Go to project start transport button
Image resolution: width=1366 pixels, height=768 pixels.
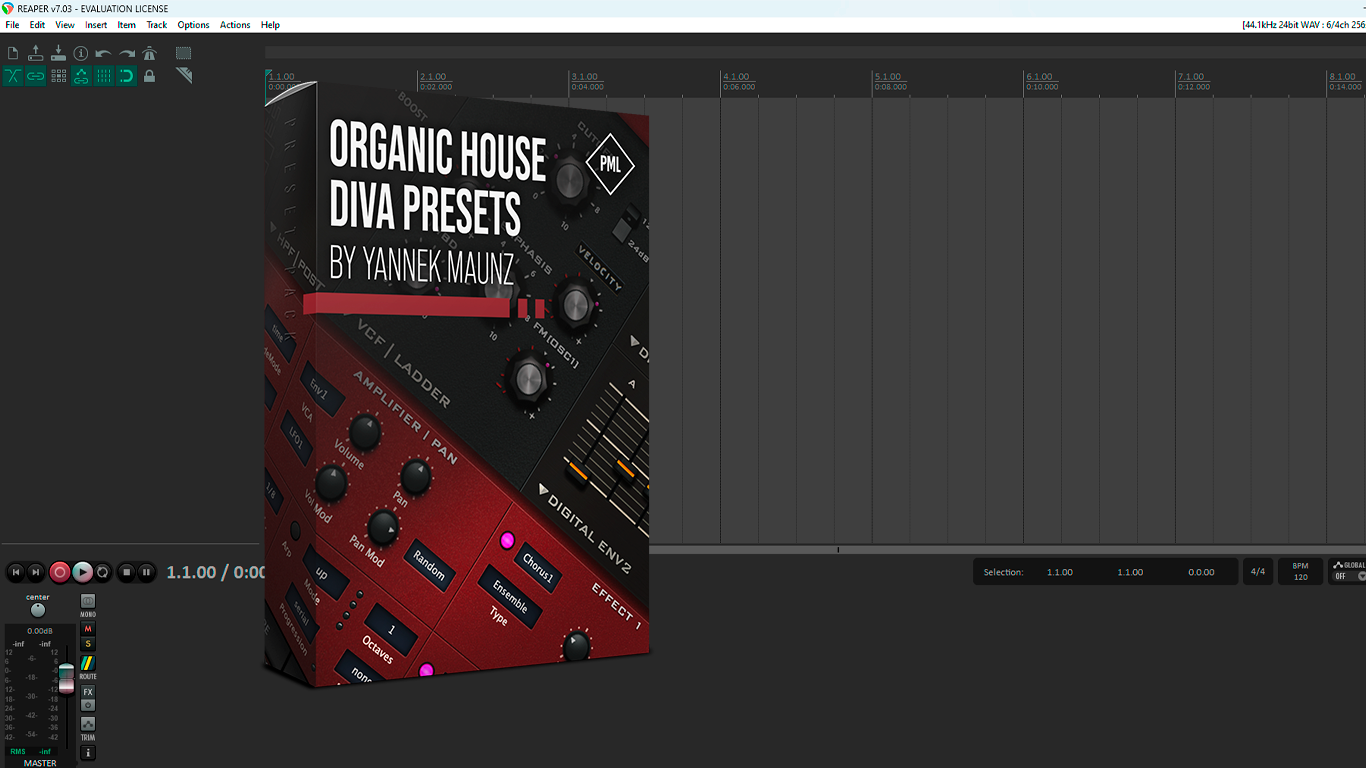(x=15, y=572)
